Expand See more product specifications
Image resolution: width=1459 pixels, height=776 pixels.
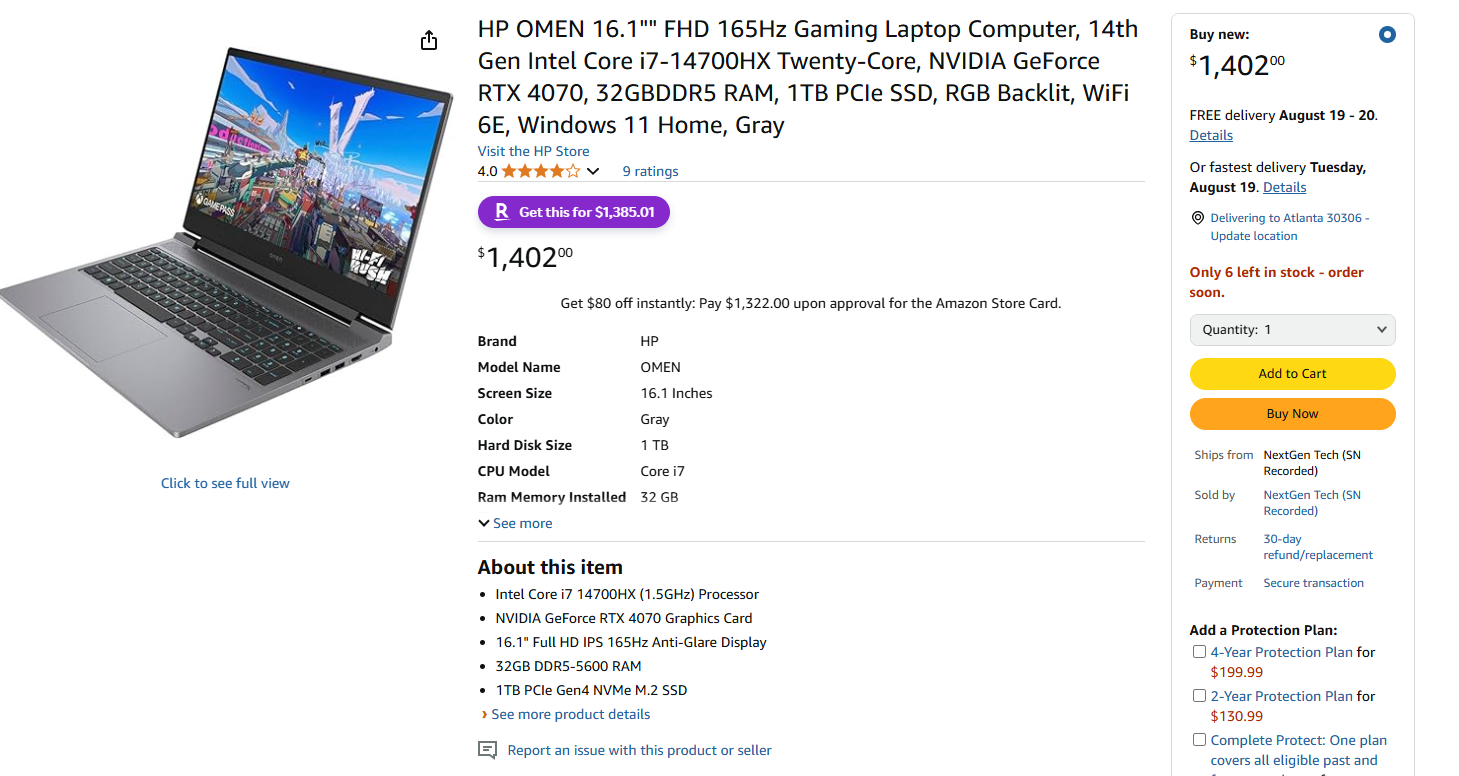[515, 523]
